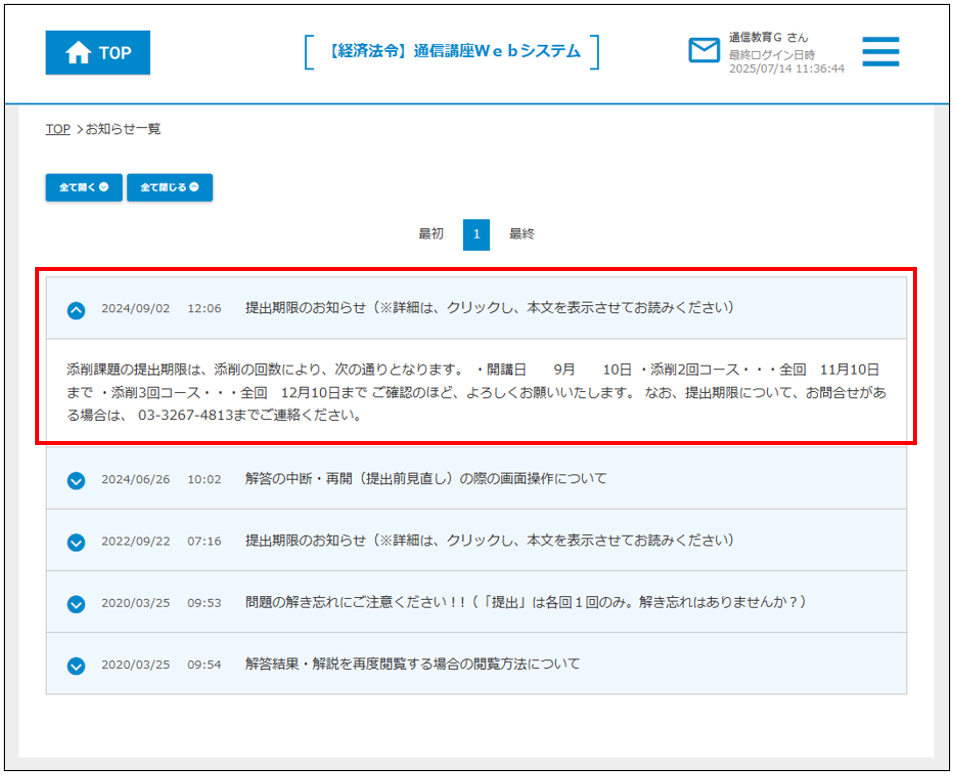Go to 最初 page link
This screenshot has height=777, width=957.
431,234
